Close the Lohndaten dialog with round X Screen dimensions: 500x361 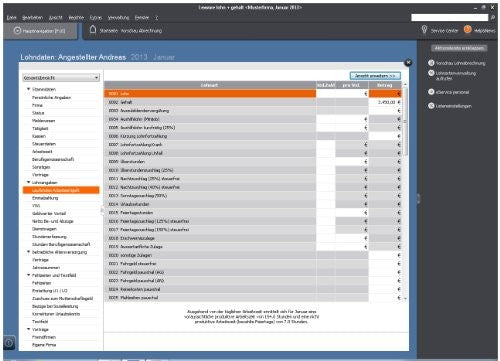(x=408, y=62)
